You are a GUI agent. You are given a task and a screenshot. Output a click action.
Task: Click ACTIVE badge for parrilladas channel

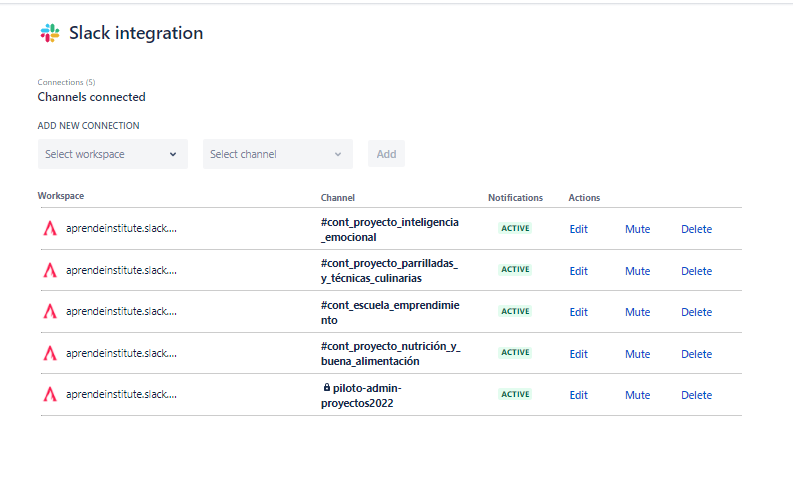click(x=515, y=270)
